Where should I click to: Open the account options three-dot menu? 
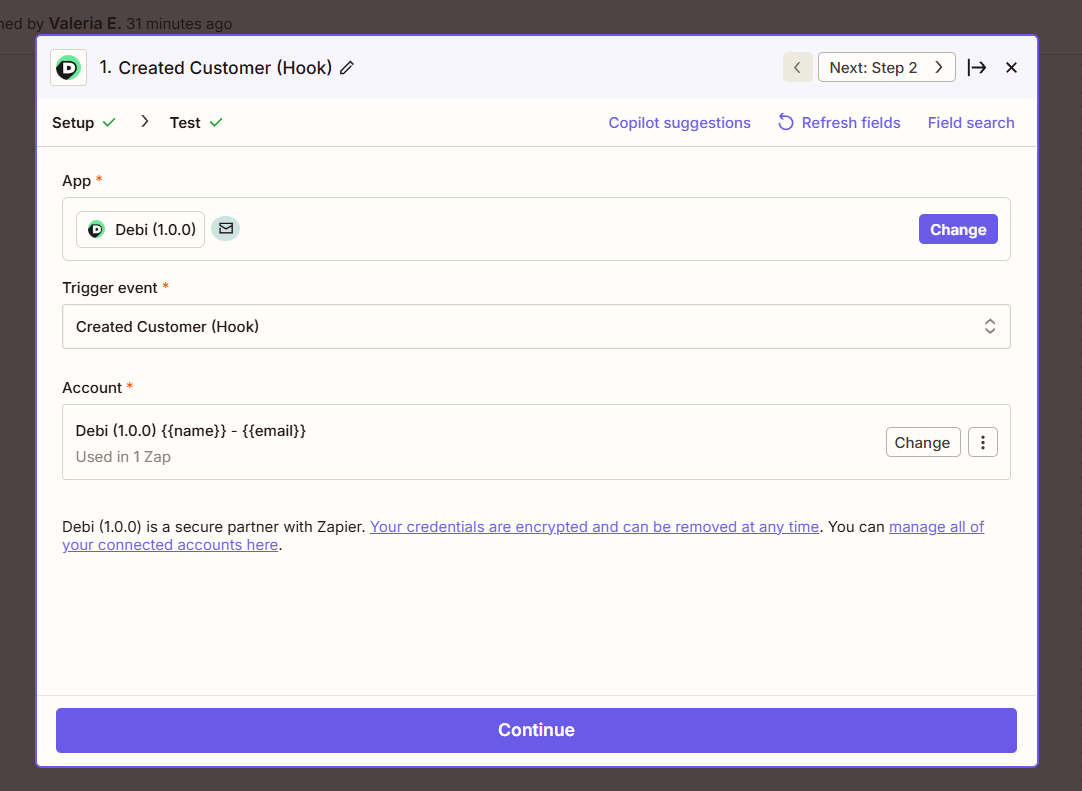click(x=983, y=442)
